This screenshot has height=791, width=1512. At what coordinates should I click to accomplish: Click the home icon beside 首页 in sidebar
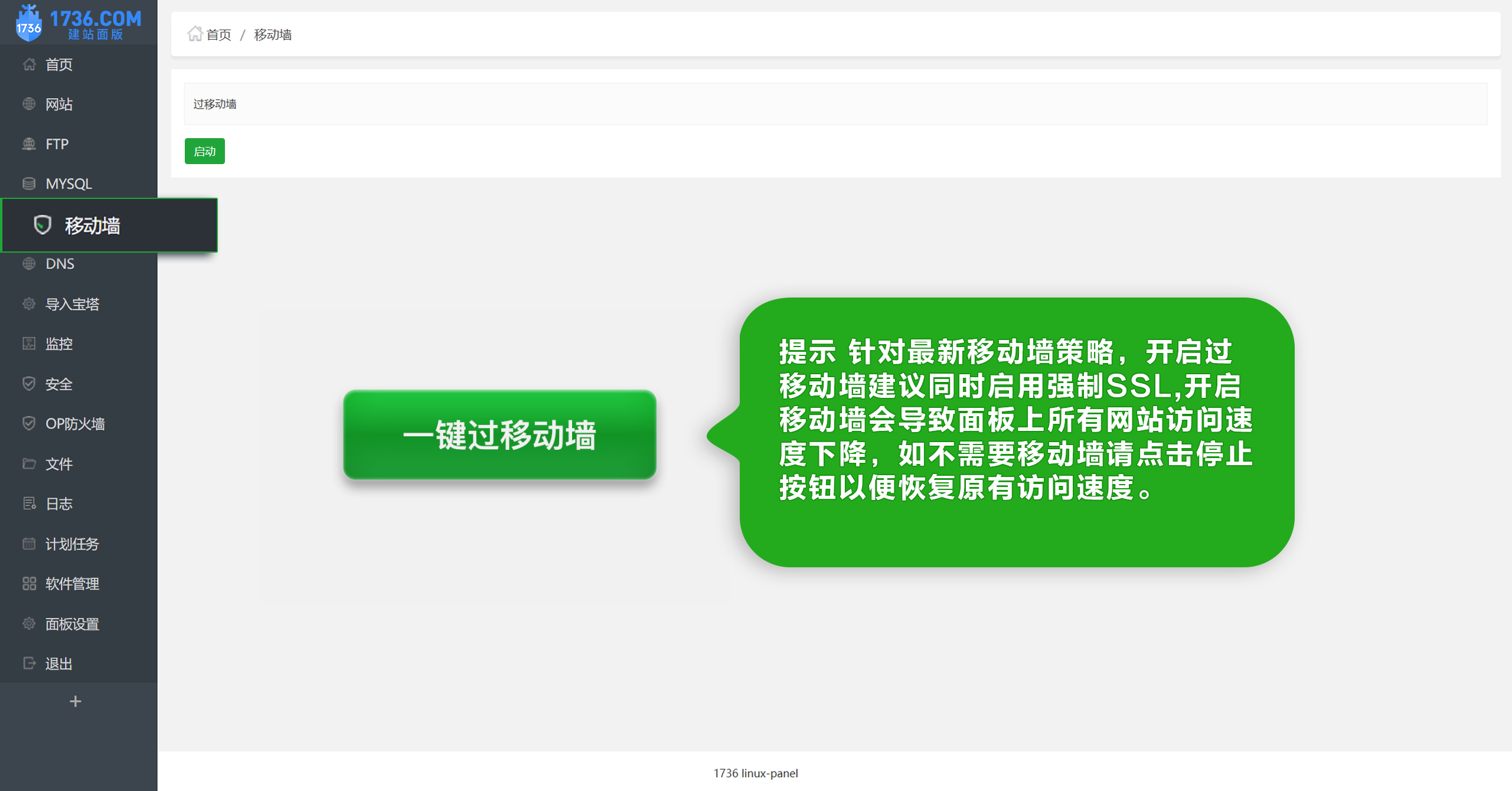coord(29,64)
